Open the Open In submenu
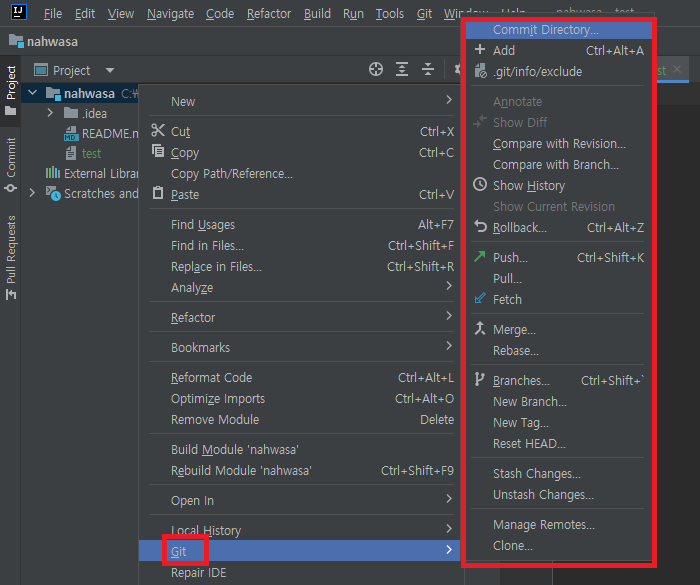Screen dimensions: 700x585 pyautogui.click(x=301, y=501)
